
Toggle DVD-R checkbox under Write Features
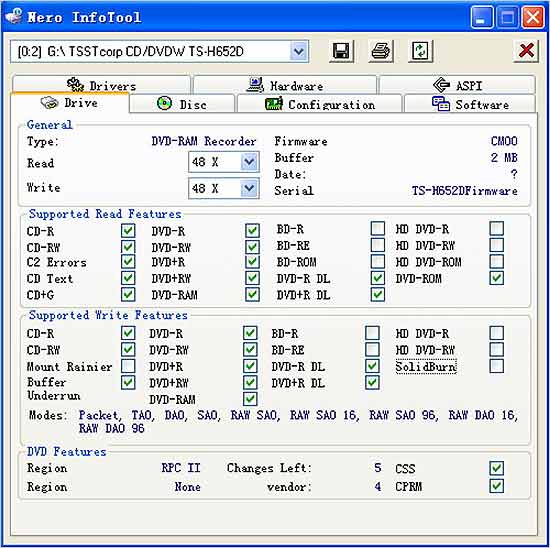(250, 333)
